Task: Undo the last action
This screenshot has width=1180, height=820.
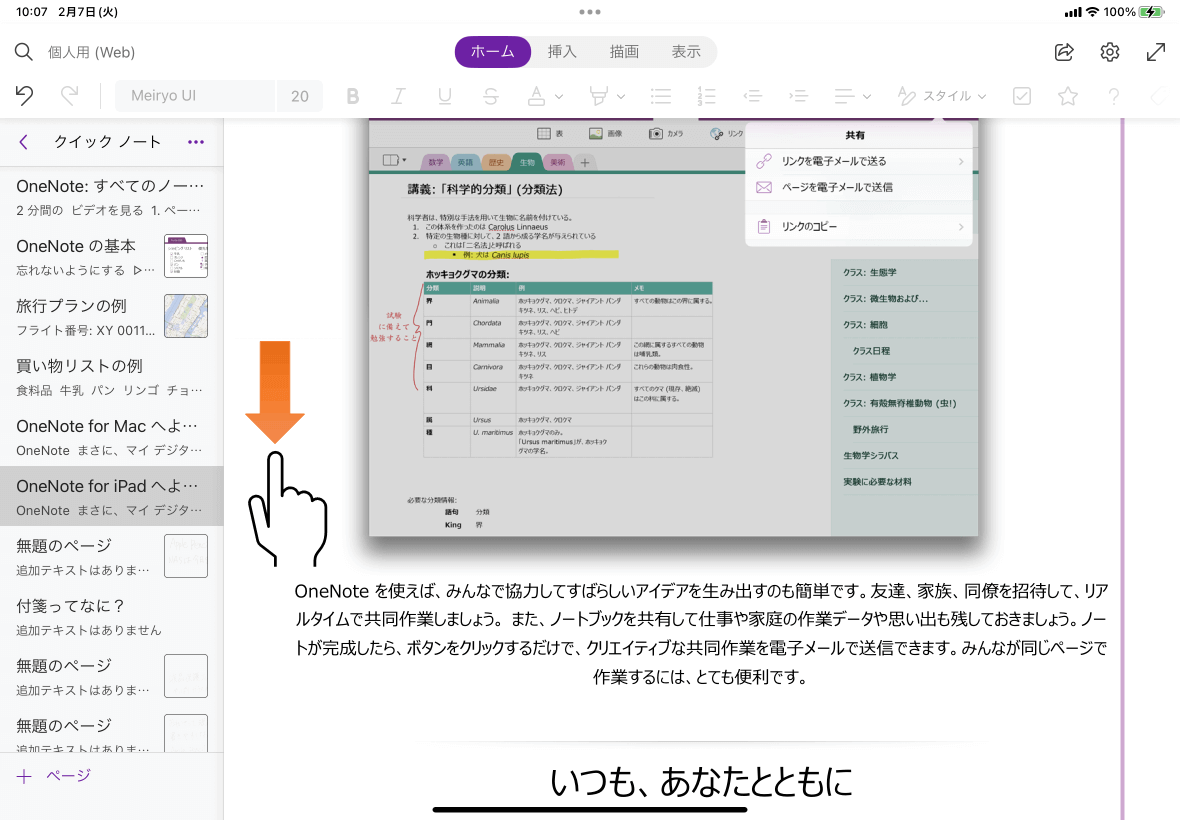Action: click(x=24, y=96)
